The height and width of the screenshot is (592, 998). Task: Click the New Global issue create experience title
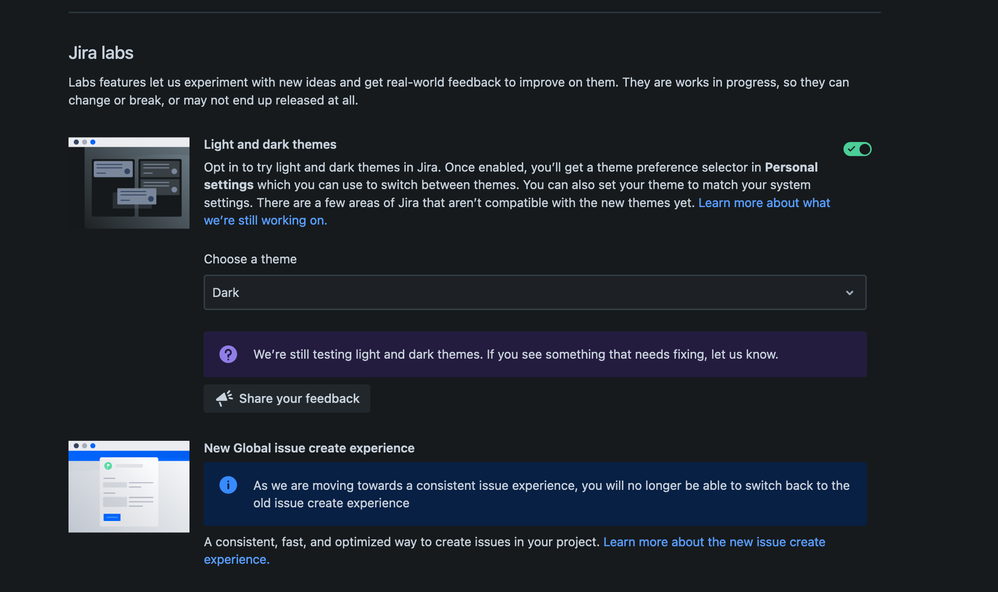point(309,448)
